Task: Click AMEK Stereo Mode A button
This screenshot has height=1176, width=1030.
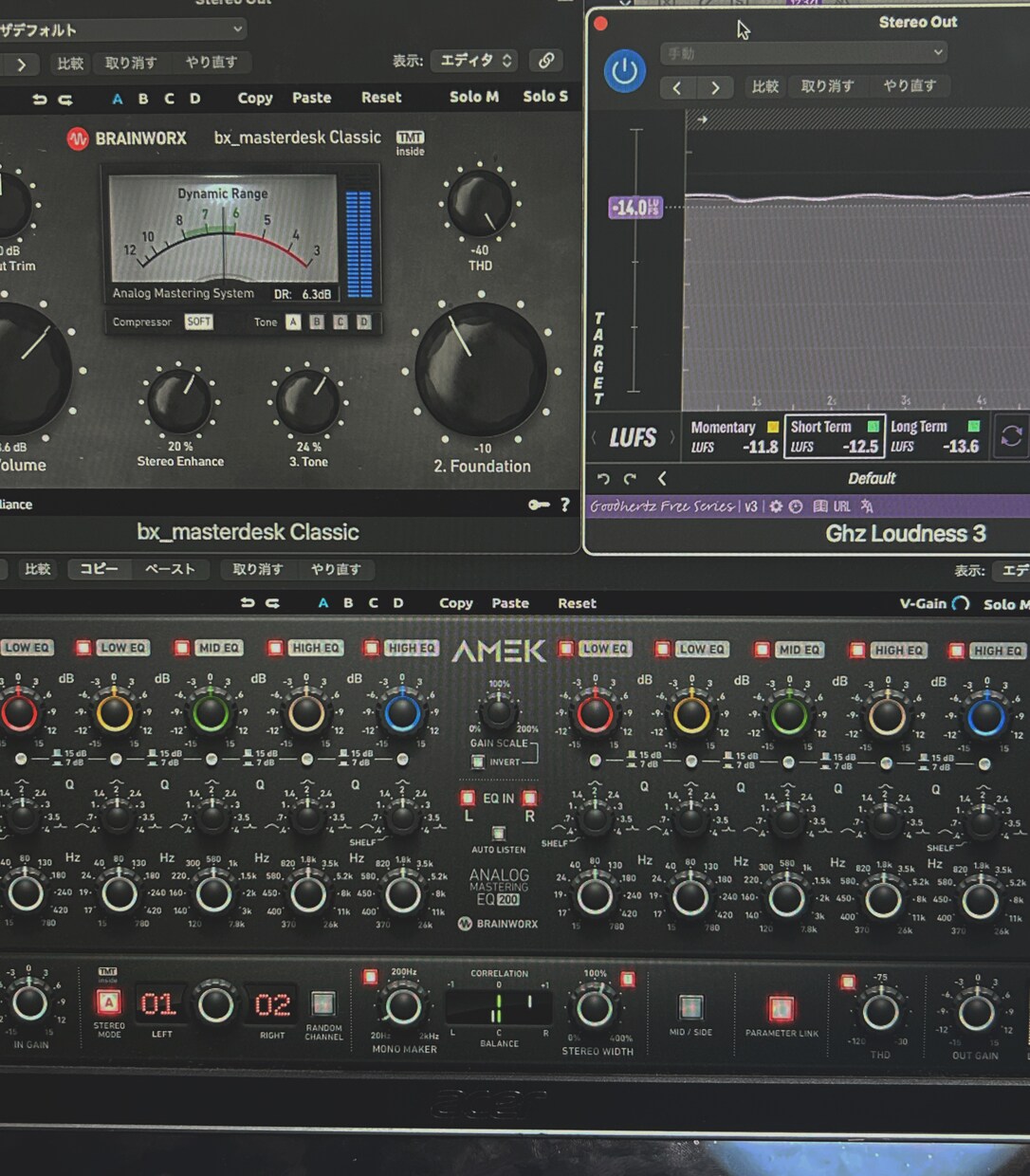Action: pos(108,1002)
